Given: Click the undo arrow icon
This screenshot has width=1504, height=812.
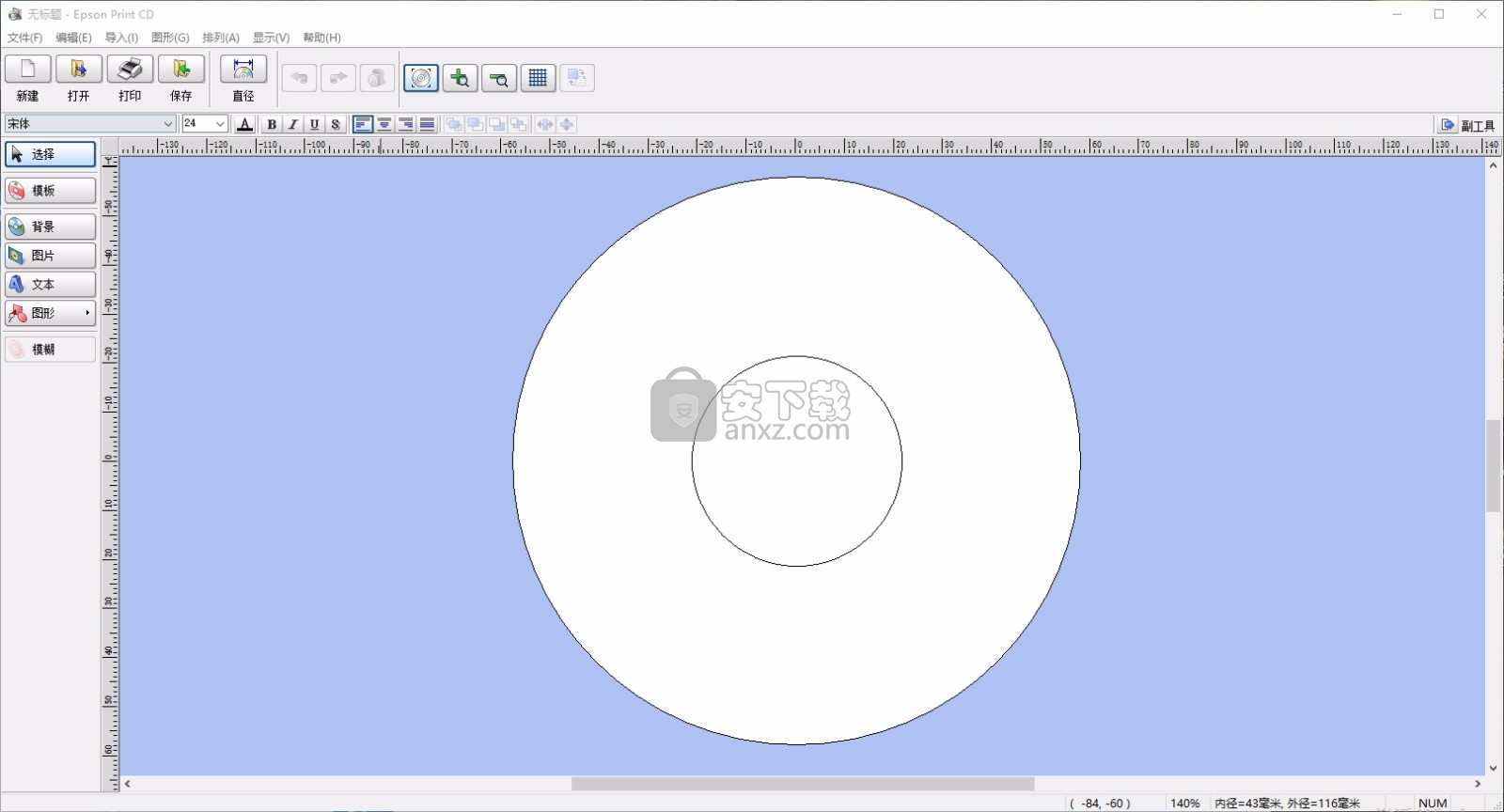Looking at the screenshot, I should coord(299,78).
